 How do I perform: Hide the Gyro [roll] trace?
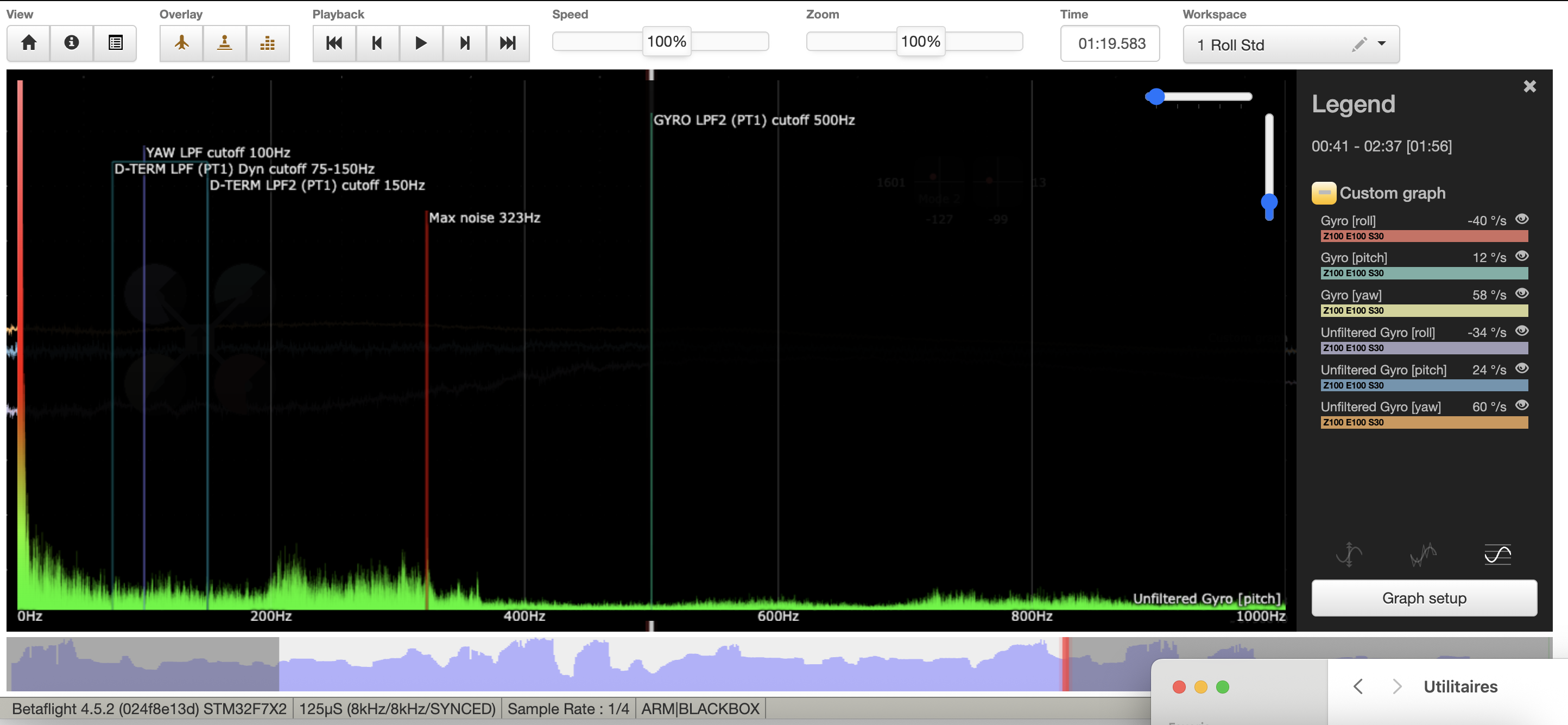tap(1522, 219)
